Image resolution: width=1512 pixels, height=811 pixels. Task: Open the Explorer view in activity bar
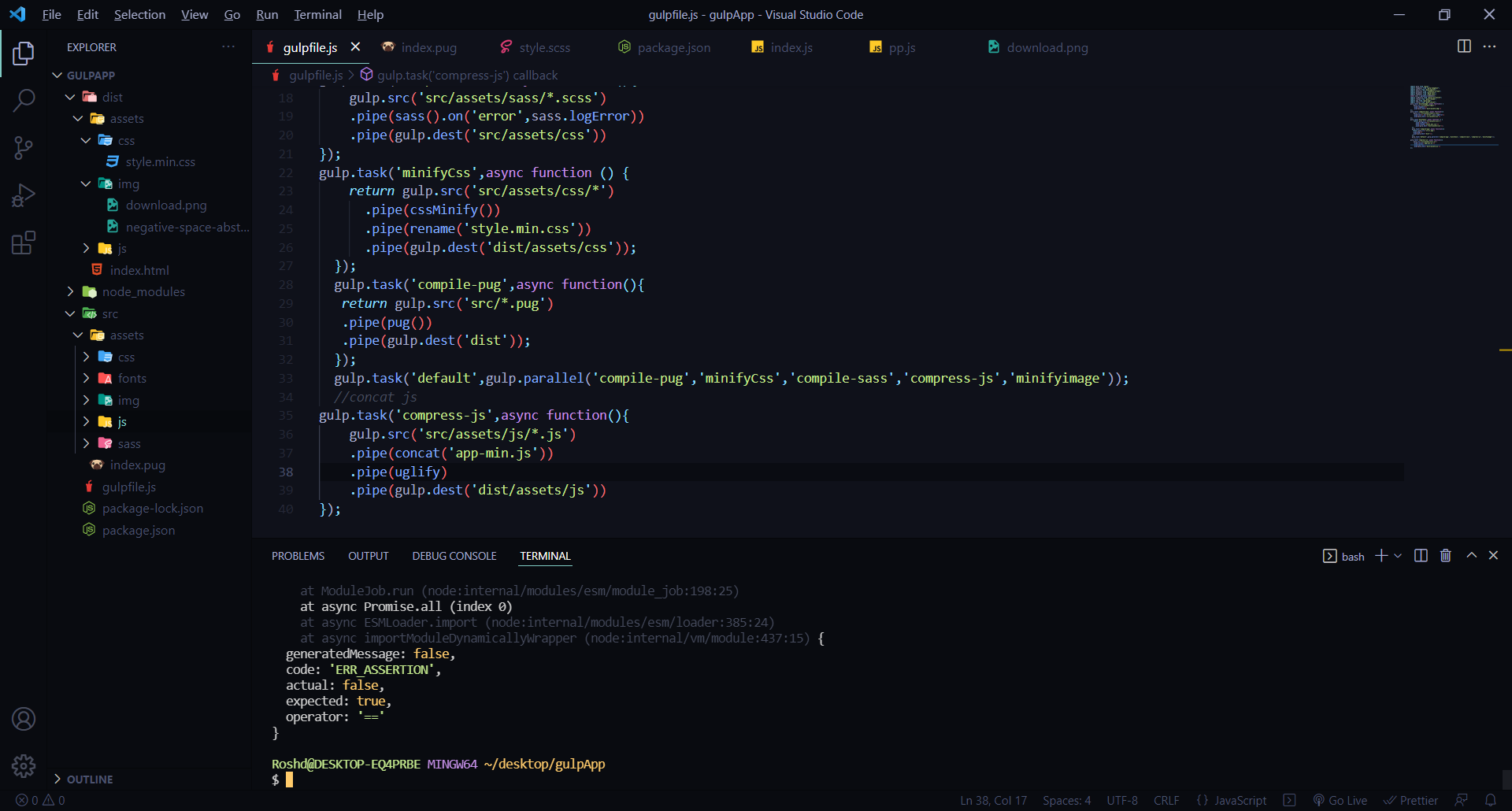(24, 54)
